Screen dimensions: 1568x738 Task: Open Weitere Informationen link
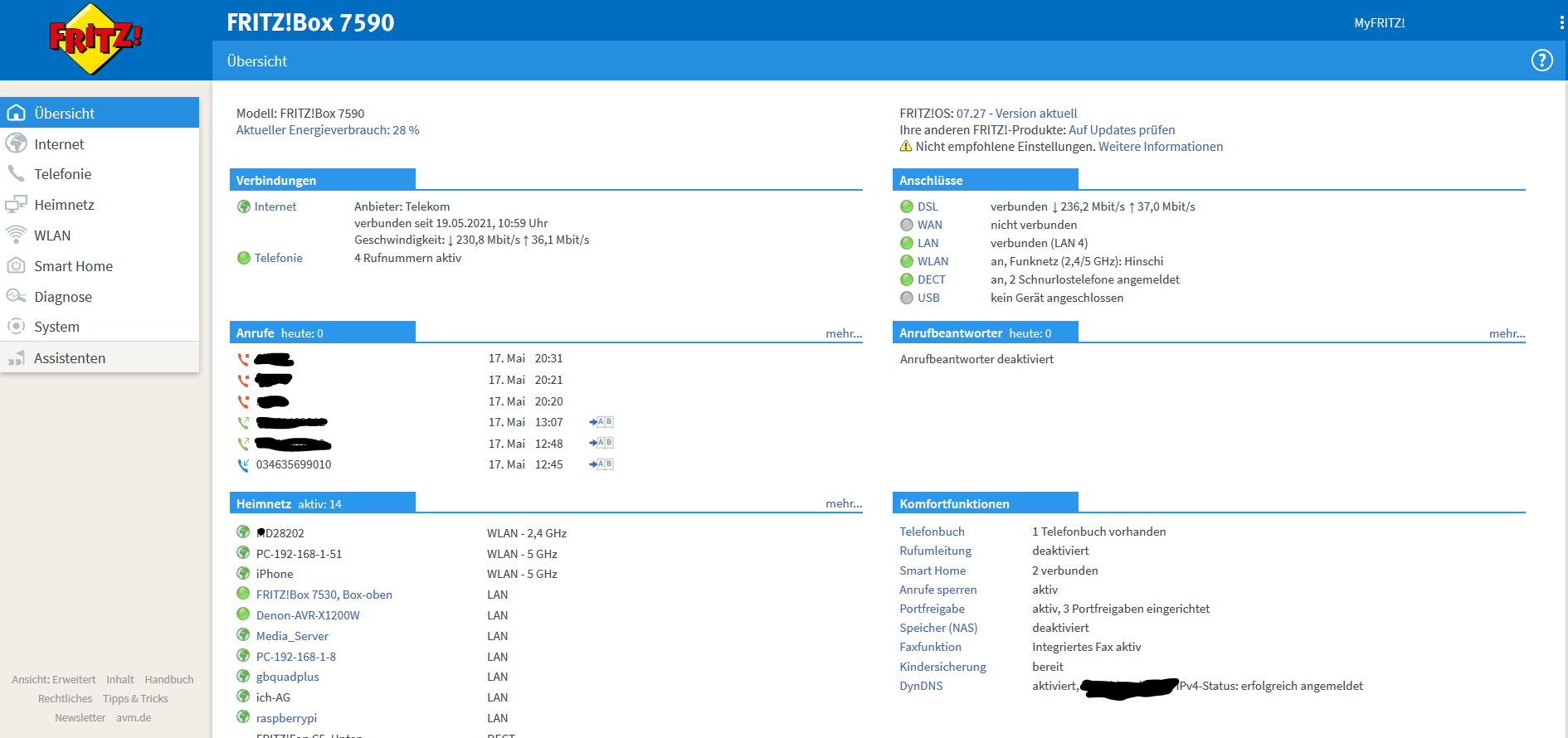click(1161, 147)
